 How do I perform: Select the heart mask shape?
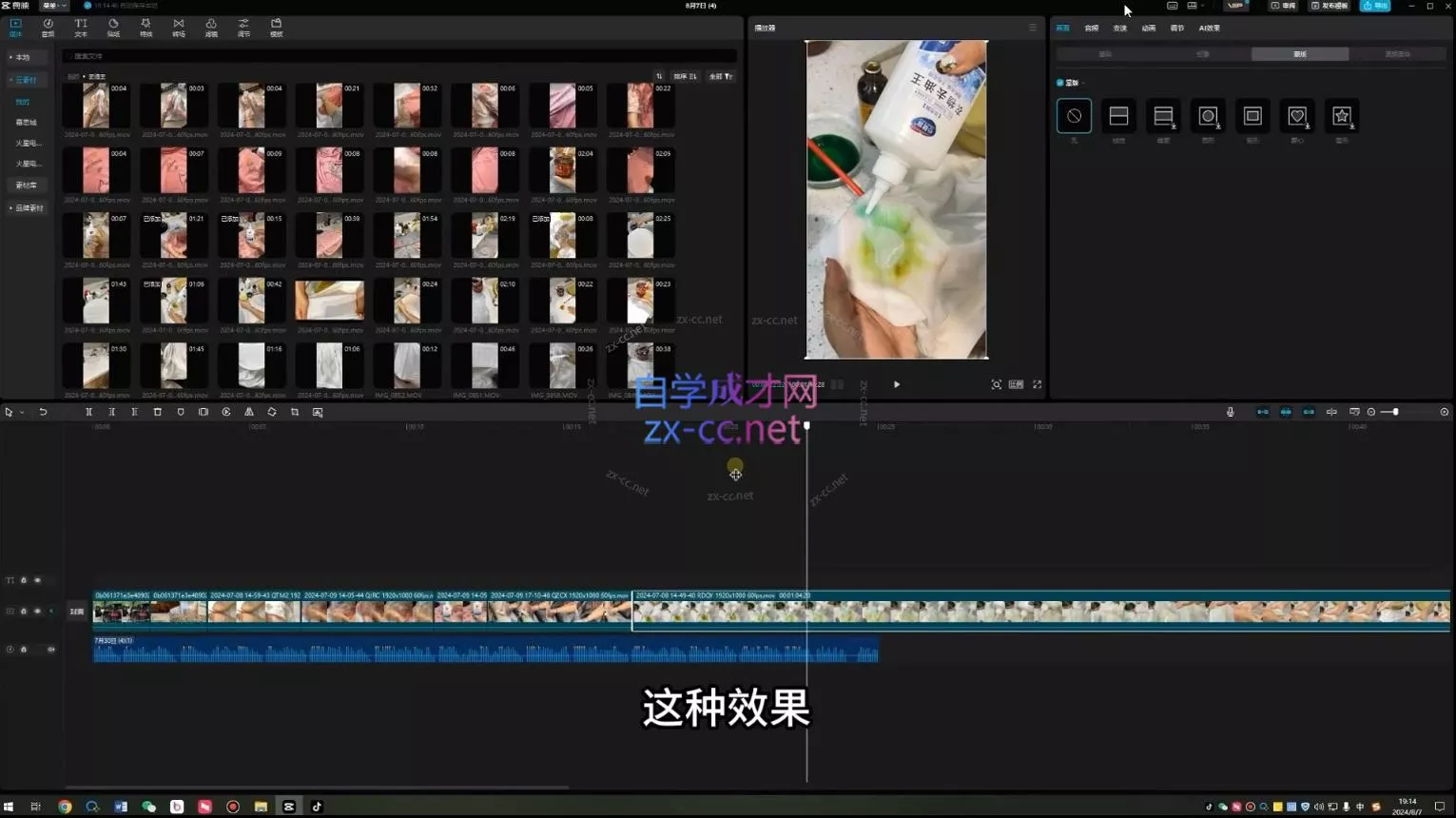tap(1297, 115)
